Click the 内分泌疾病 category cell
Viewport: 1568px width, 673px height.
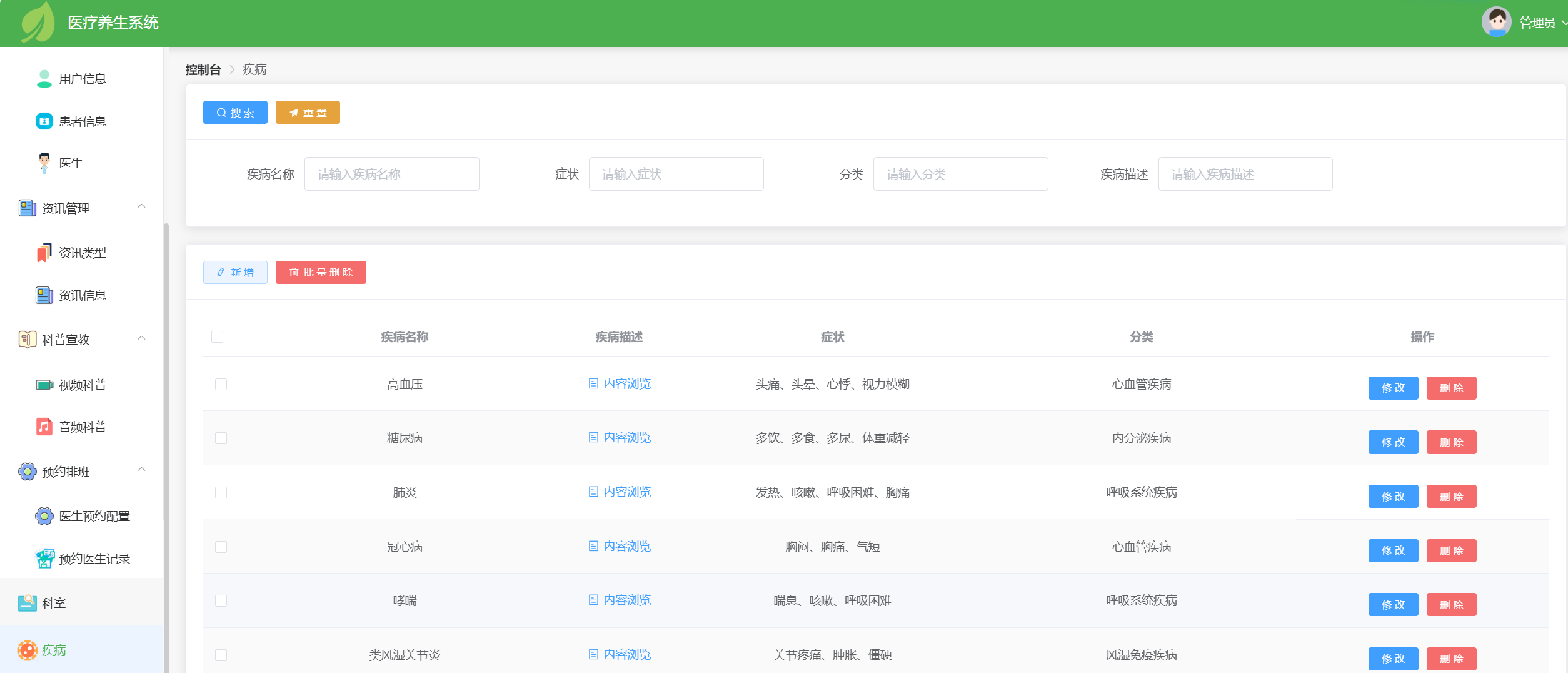point(1142,438)
